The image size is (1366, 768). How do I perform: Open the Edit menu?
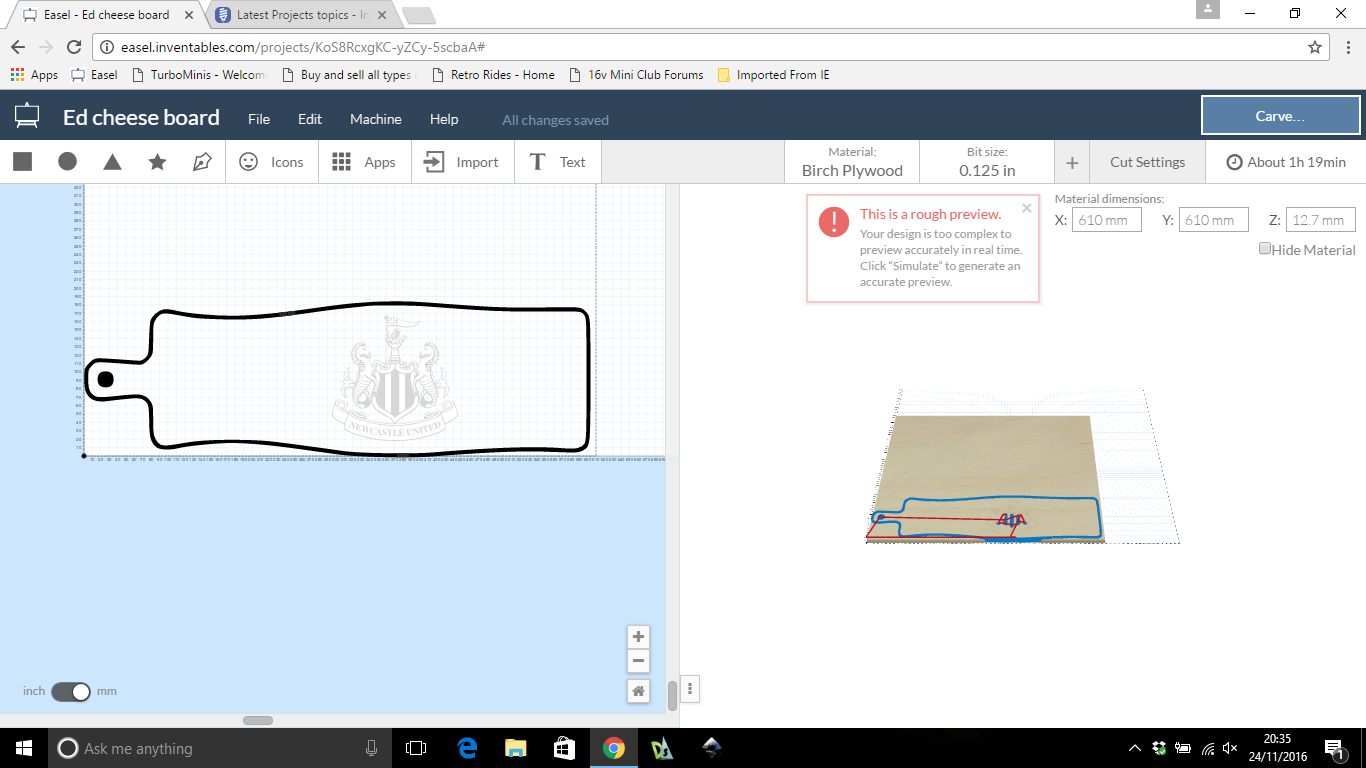point(310,119)
